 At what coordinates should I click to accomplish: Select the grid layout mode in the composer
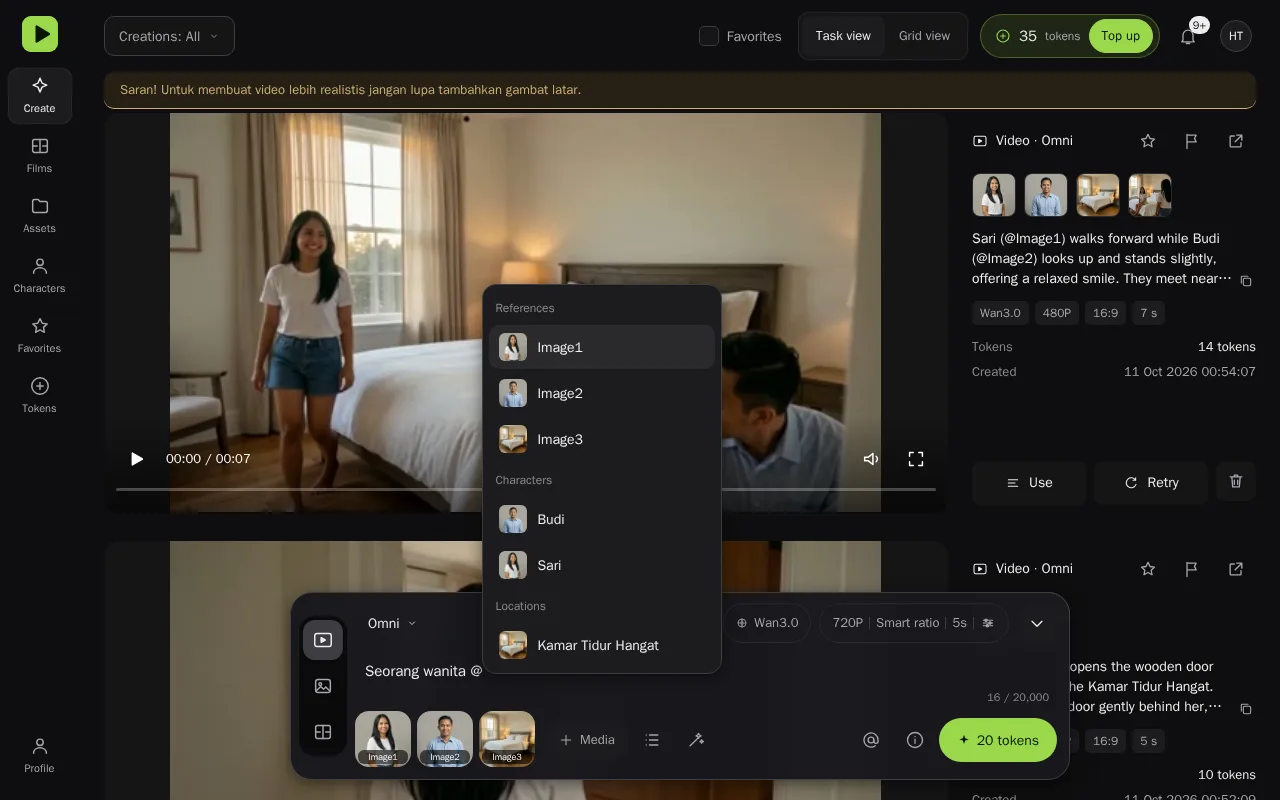(323, 732)
